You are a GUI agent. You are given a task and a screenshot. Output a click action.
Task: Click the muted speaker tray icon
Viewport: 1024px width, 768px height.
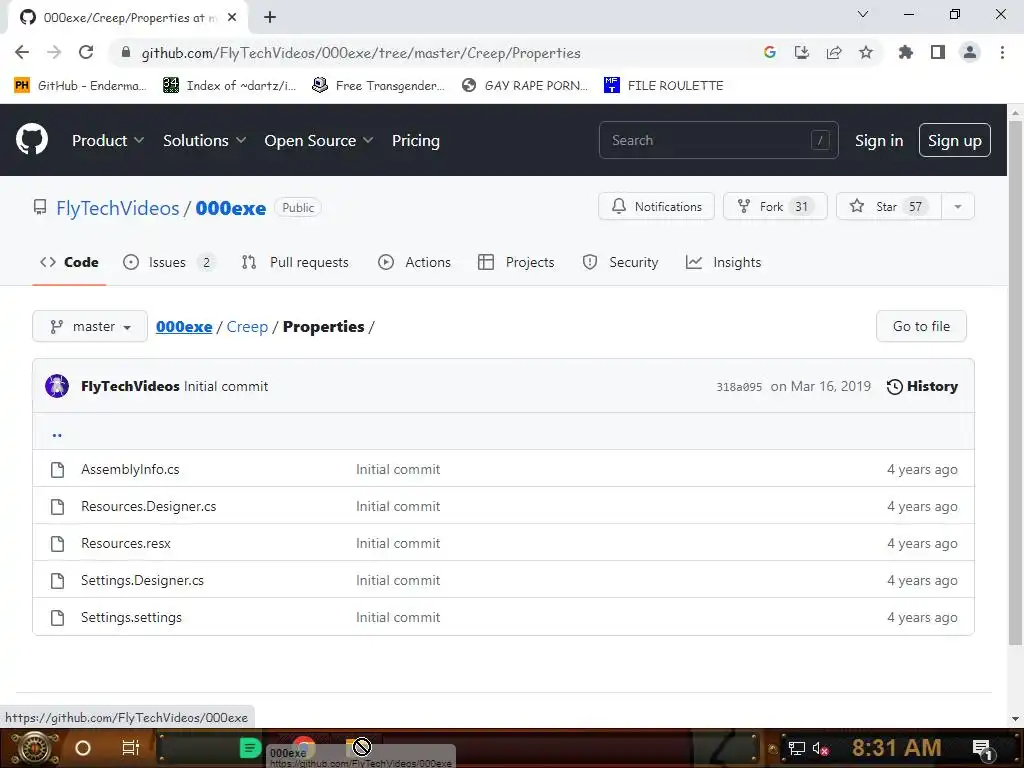point(820,748)
